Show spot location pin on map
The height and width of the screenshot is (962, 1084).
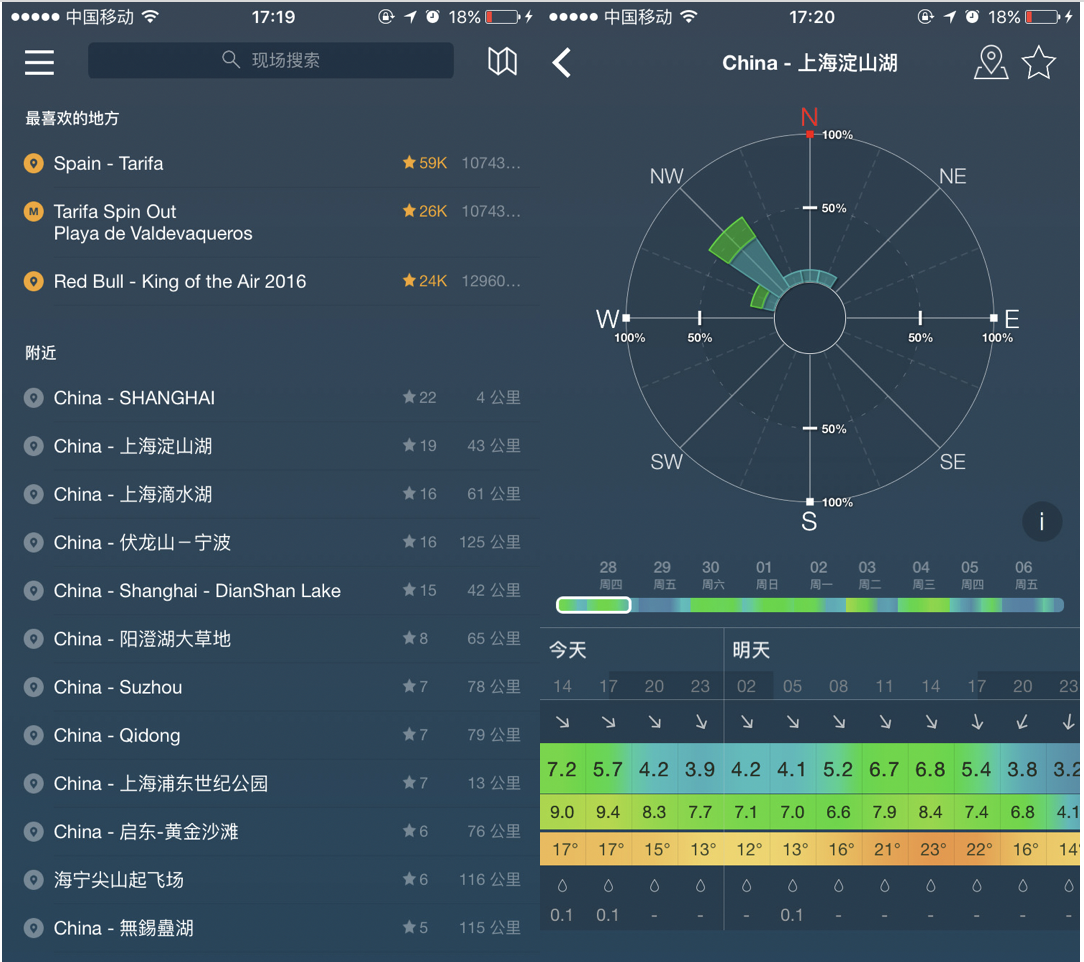coord(990,63)
